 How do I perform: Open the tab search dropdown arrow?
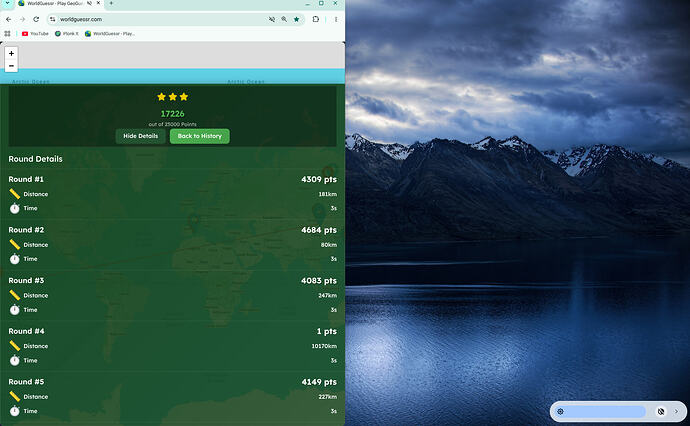(7, 3)
